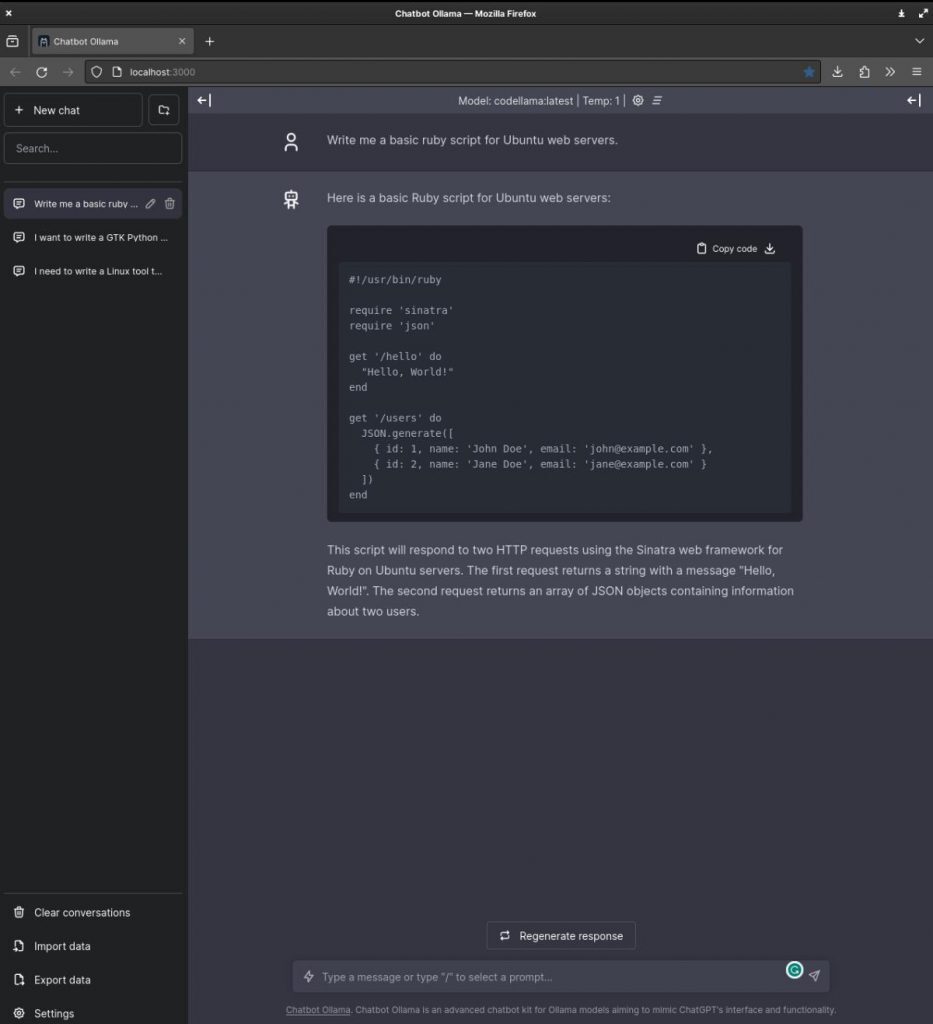Click Copy code on the Ruby snippet
This screenshot has height=1024, width=933.
[x=727, y=249]
